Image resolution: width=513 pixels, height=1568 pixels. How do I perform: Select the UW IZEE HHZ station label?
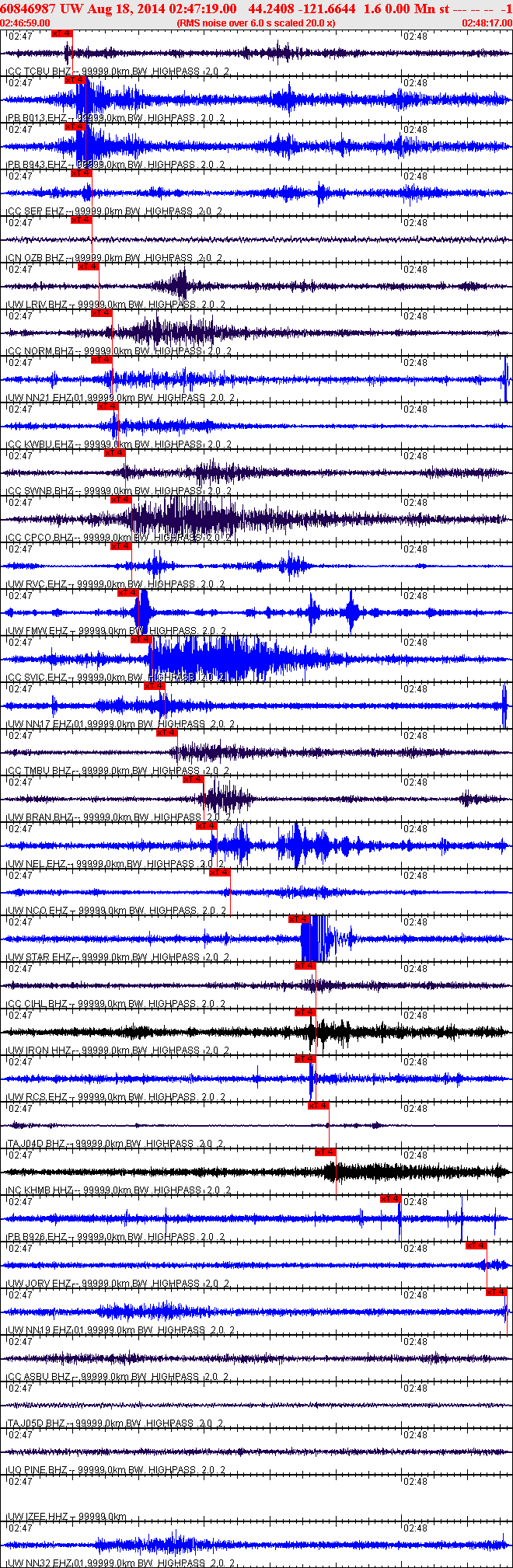pos(38,1517)
